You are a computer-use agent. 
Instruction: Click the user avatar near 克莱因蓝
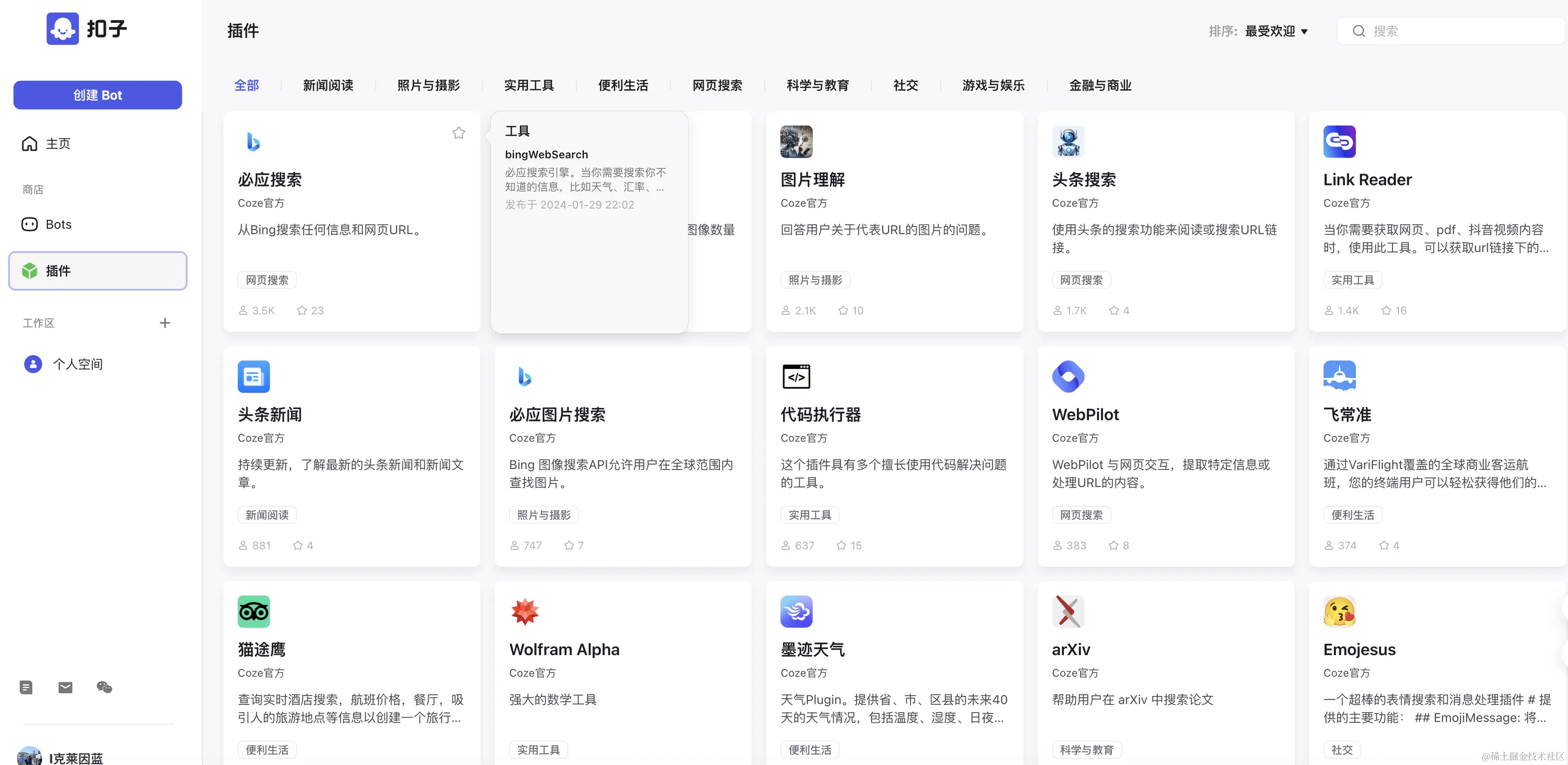pos(29,757)
